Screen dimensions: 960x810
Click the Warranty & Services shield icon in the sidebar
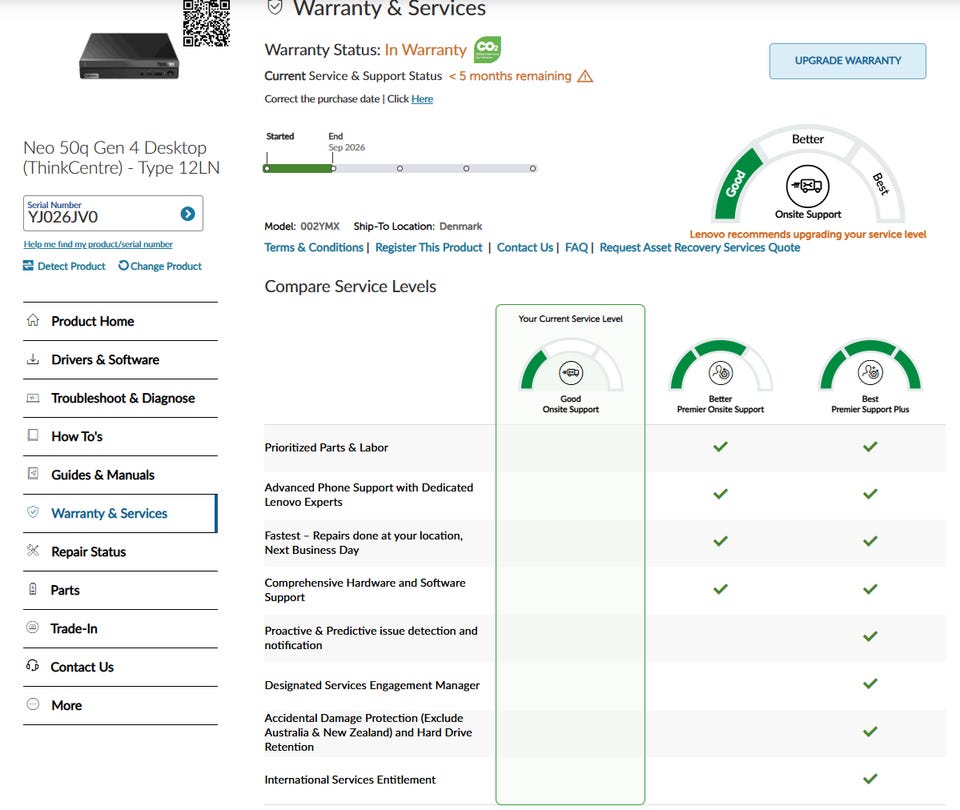[33, 512]
